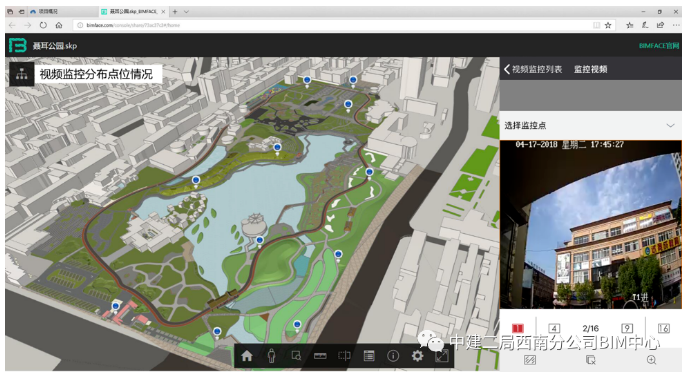
Task: Open a new browser tab with plus
Action: pos(175,12)
